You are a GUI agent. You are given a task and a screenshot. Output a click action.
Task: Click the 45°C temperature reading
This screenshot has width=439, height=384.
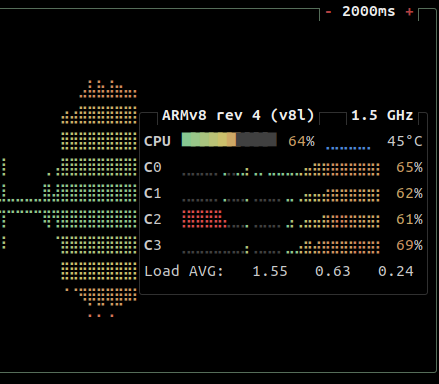(405, 141)
